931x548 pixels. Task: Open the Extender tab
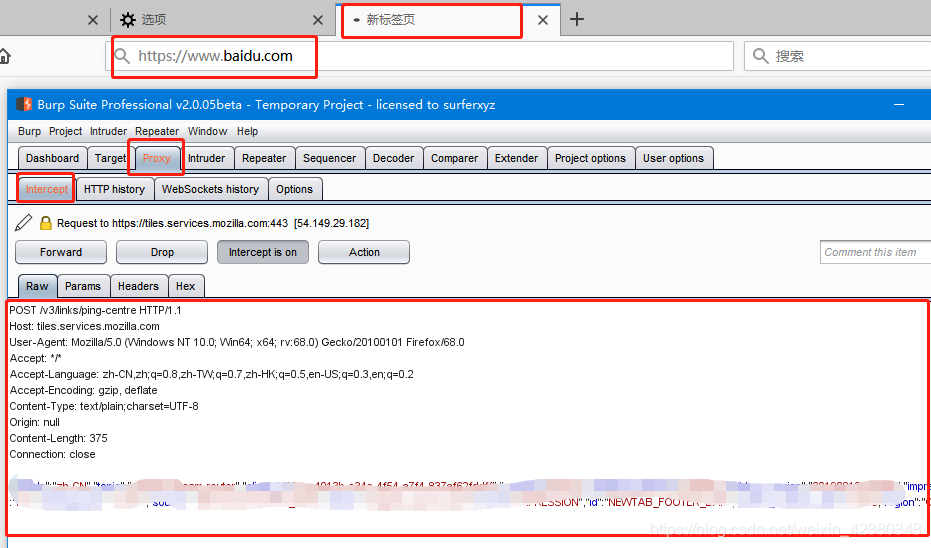pyautogui.click(x=516, y=159)
